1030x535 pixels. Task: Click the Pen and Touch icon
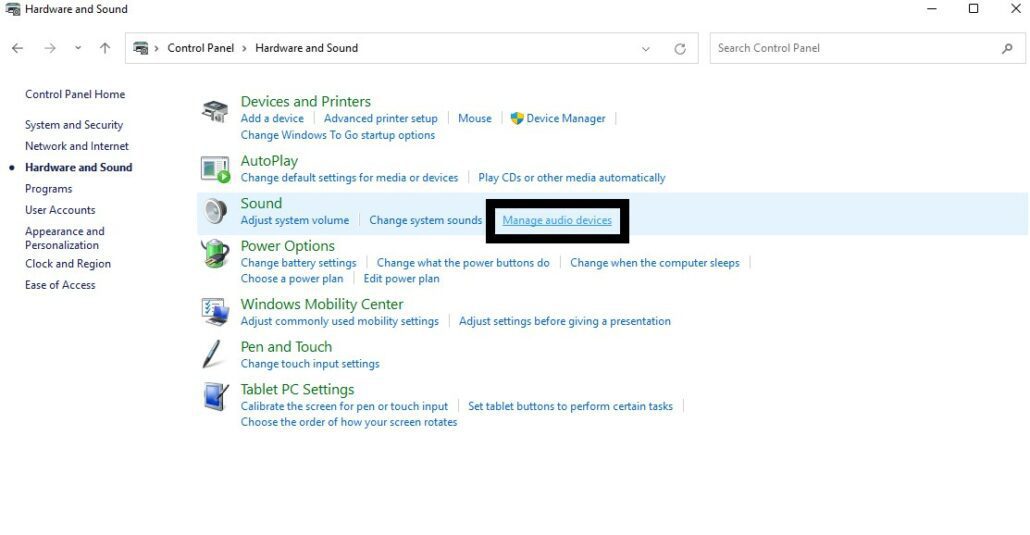point(213,354)
